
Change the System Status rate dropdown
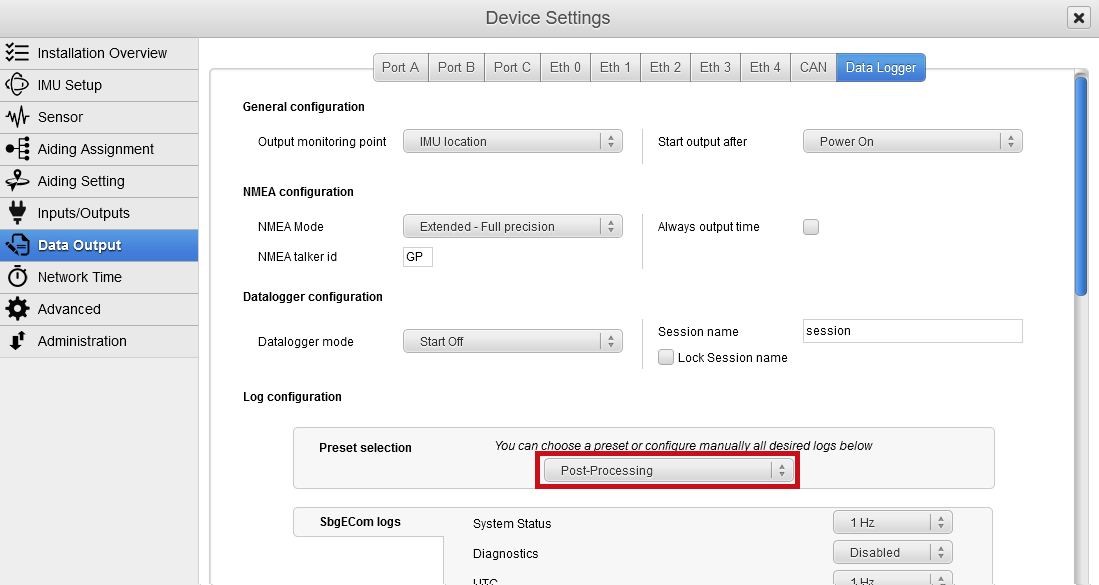pyautogui.click(x=892, y=522)
